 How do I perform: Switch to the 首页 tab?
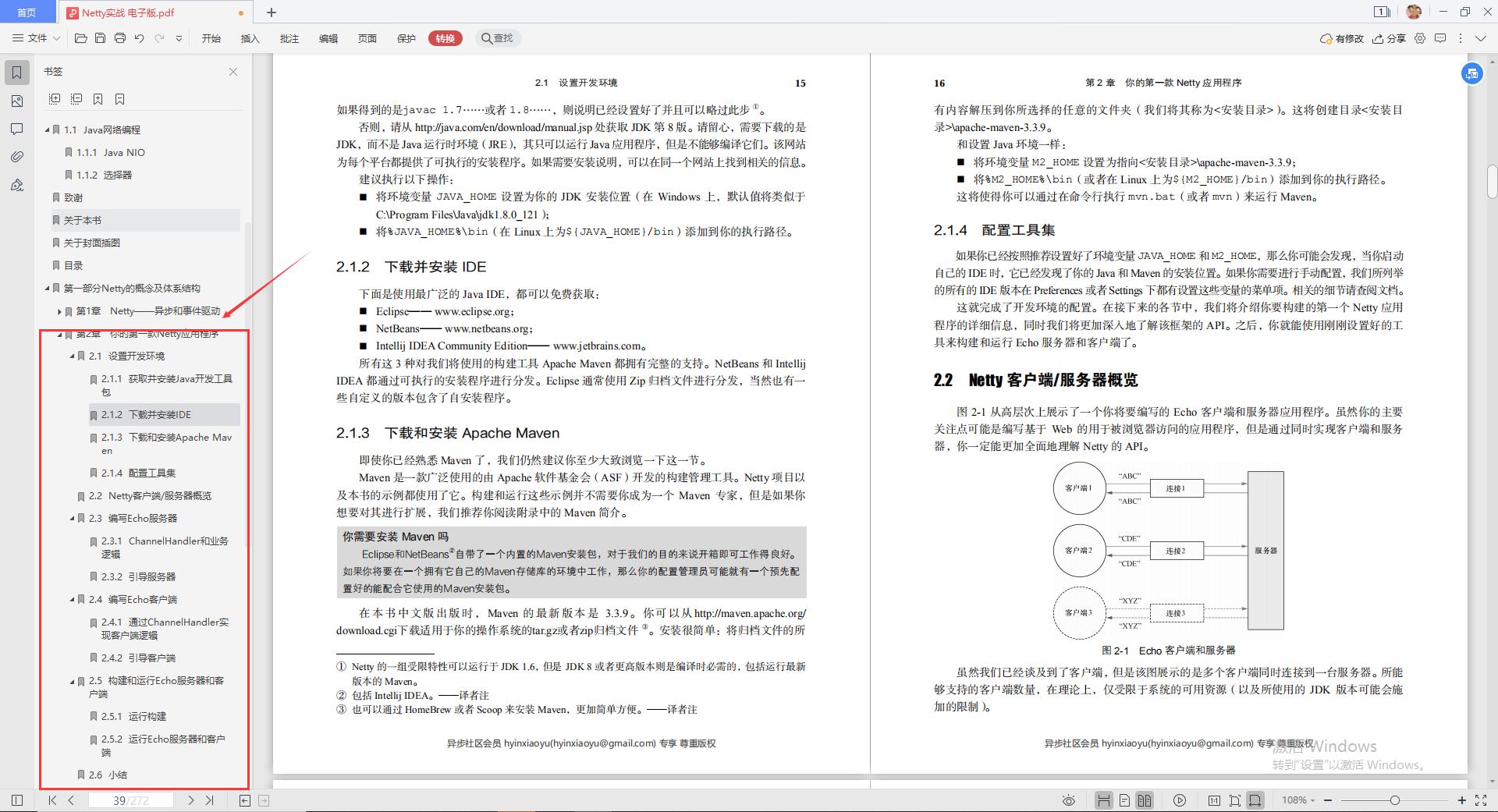point(27,12)
